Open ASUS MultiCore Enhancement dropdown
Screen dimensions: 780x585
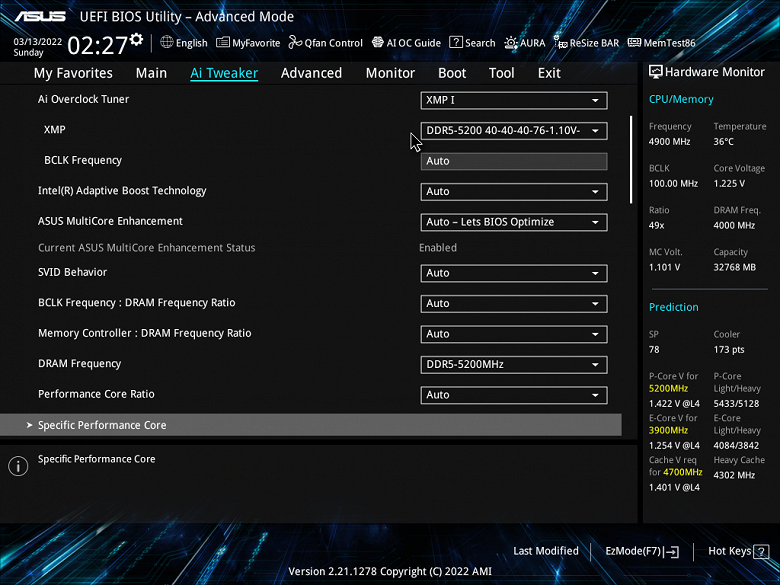click(514, 222)
